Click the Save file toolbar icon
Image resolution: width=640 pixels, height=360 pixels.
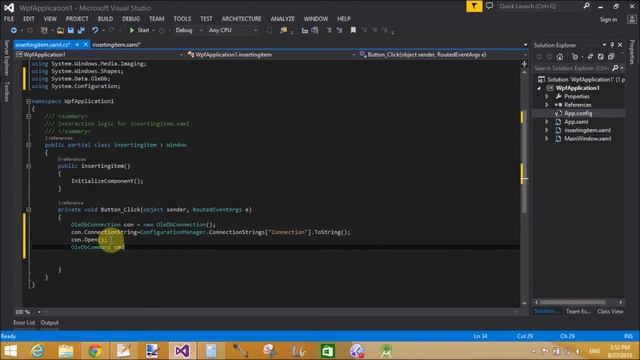click(71, 30)
